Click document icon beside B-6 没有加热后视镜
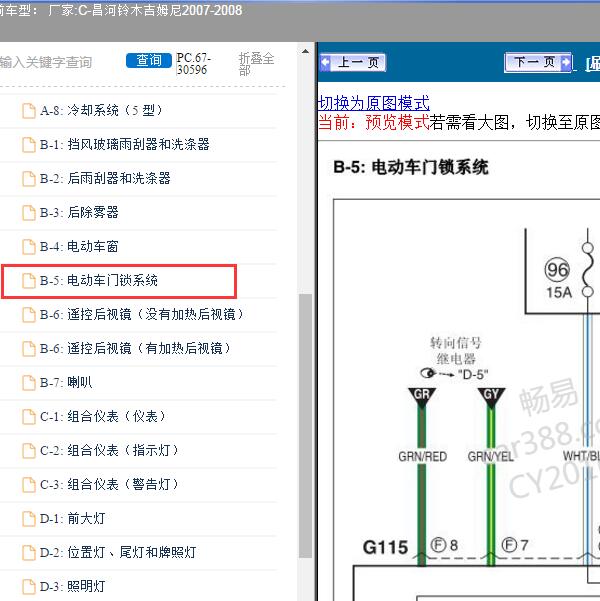 tap(29, 315)
